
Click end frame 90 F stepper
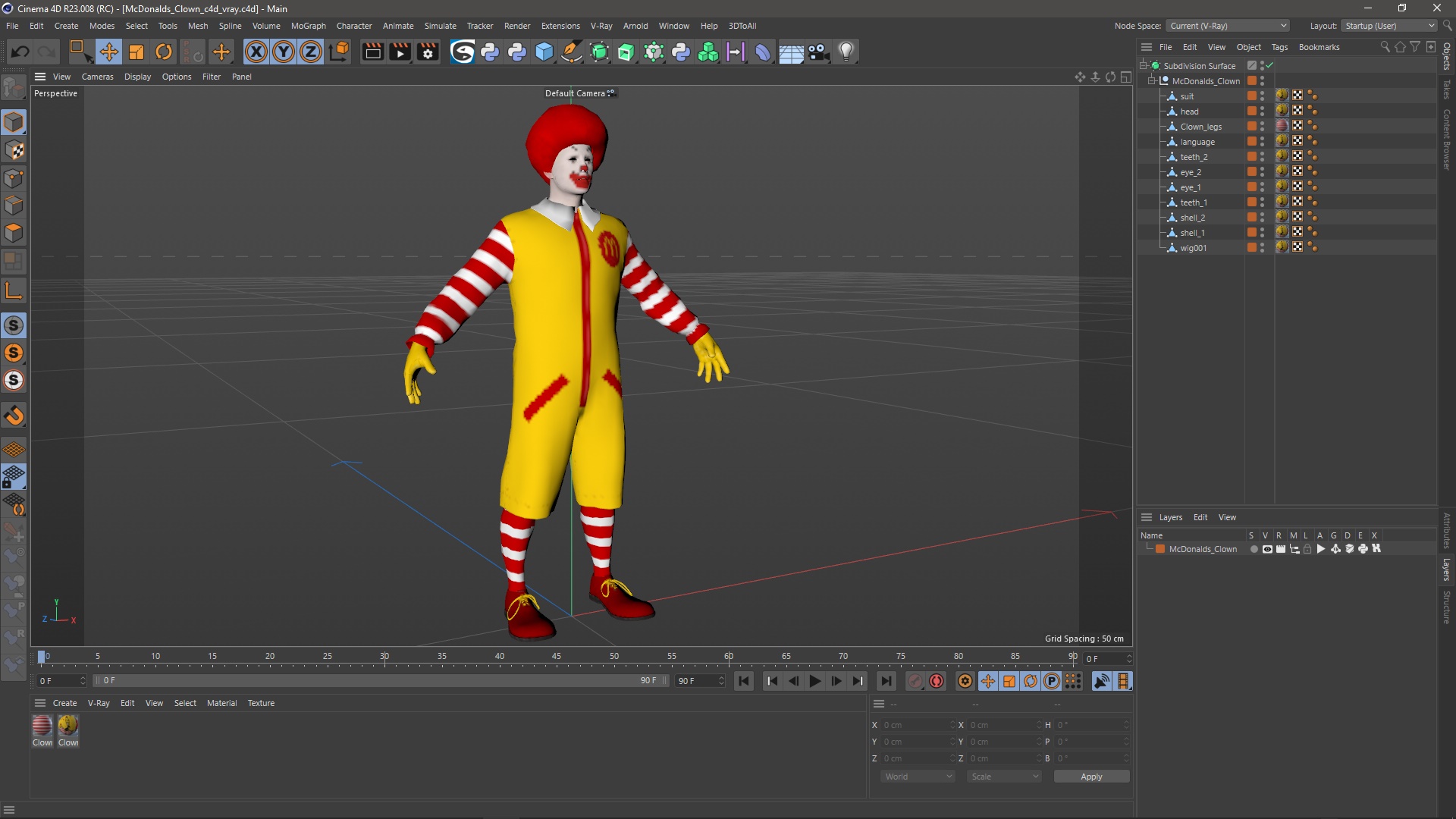pos(720,681)
